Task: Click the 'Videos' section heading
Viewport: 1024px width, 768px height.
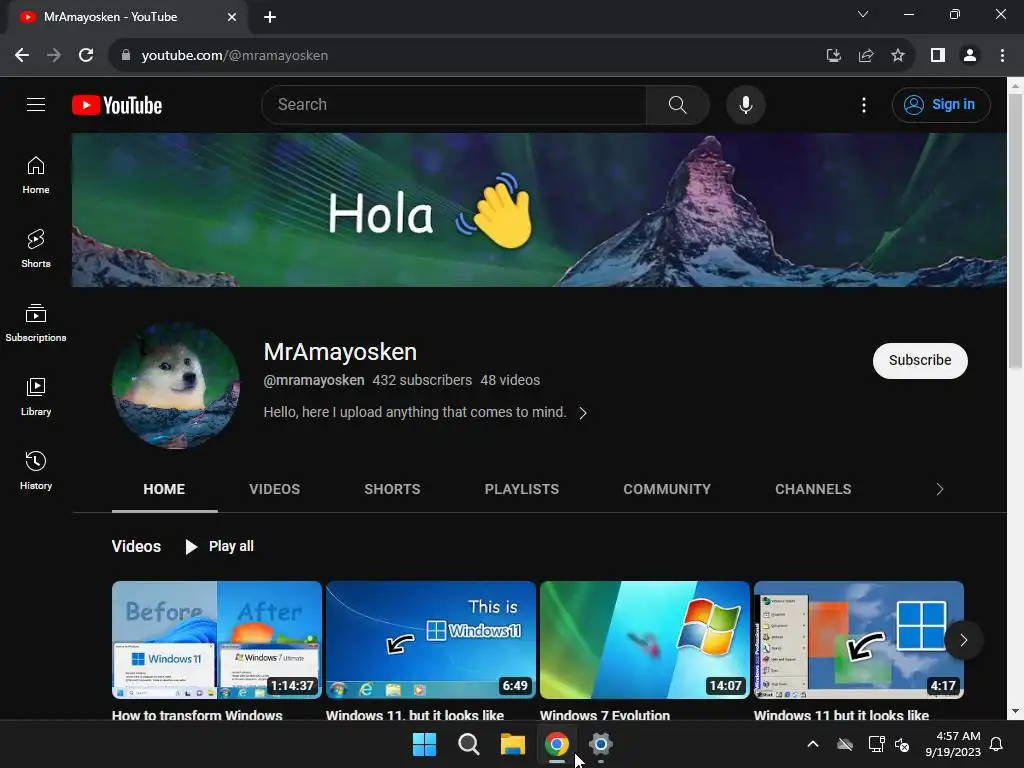Action: (x=136, y=547)
